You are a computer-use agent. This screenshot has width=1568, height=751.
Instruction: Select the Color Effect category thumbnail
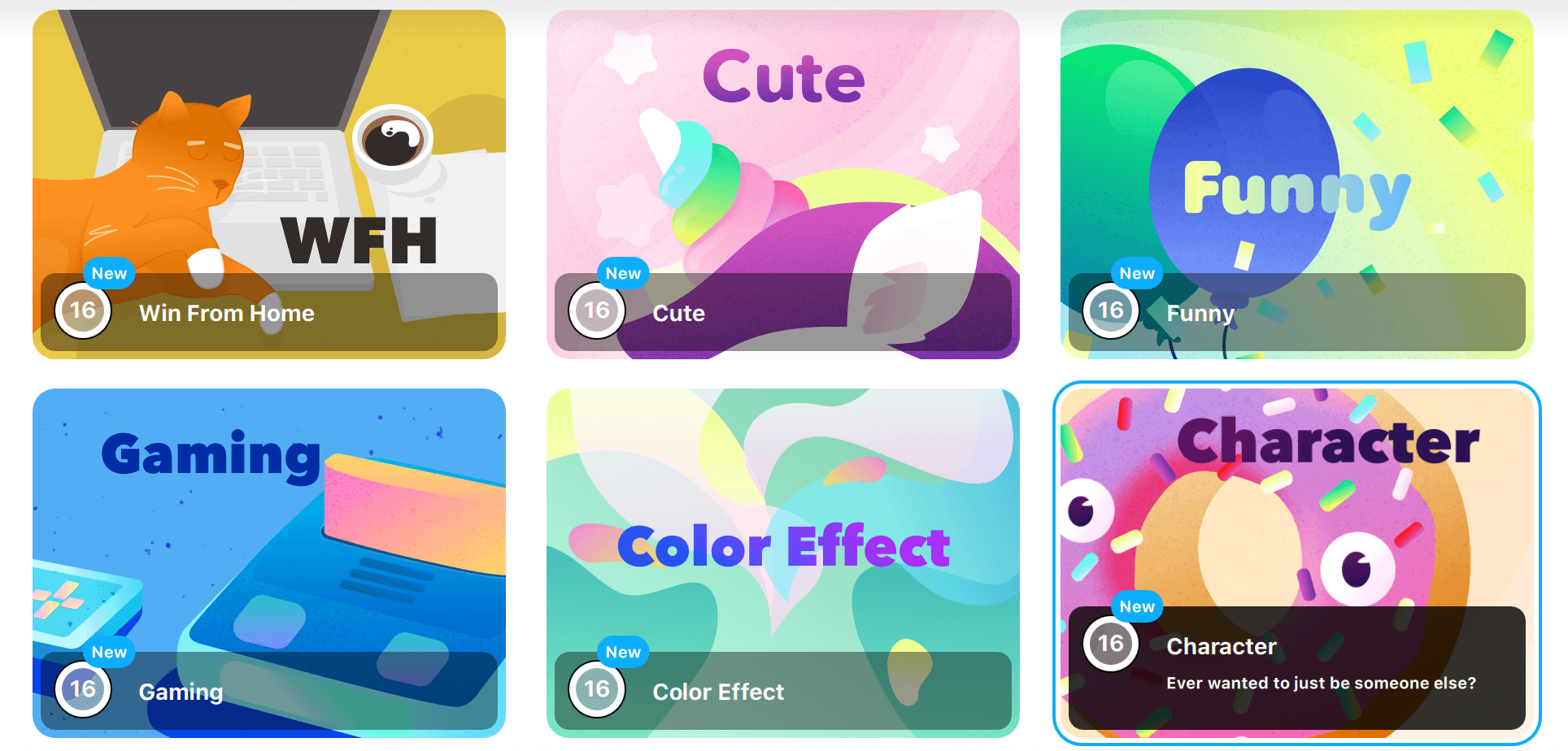pos(783,563)
